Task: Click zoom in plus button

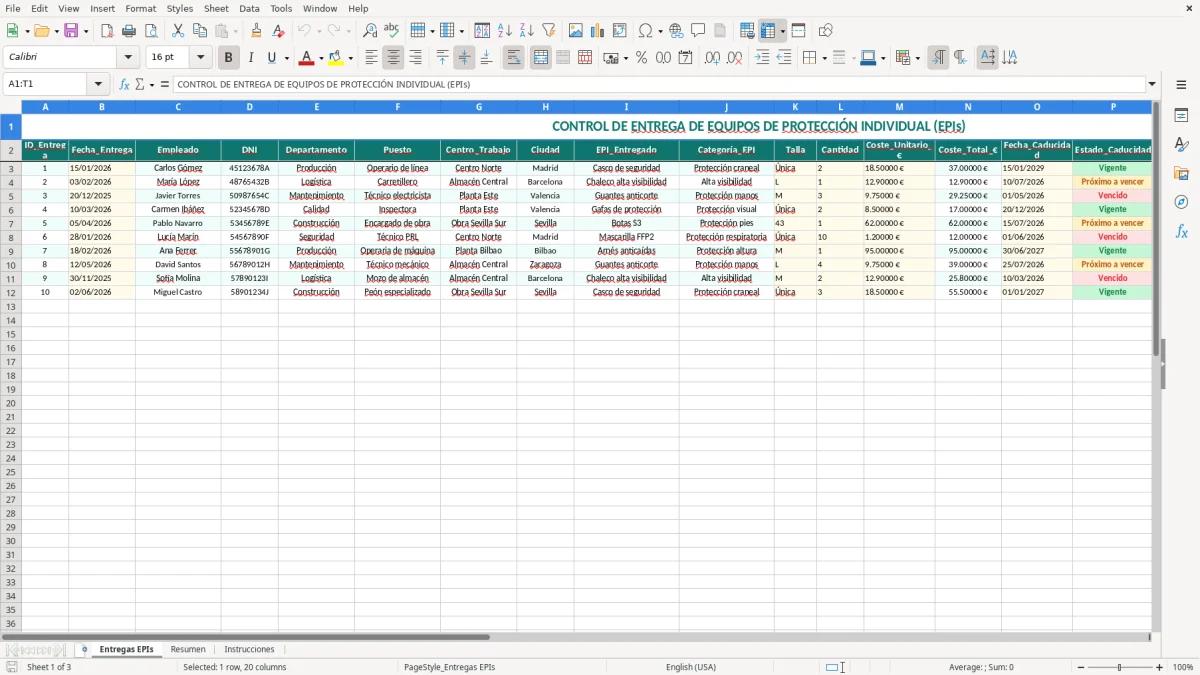Action: click(x=1160, y=667)
